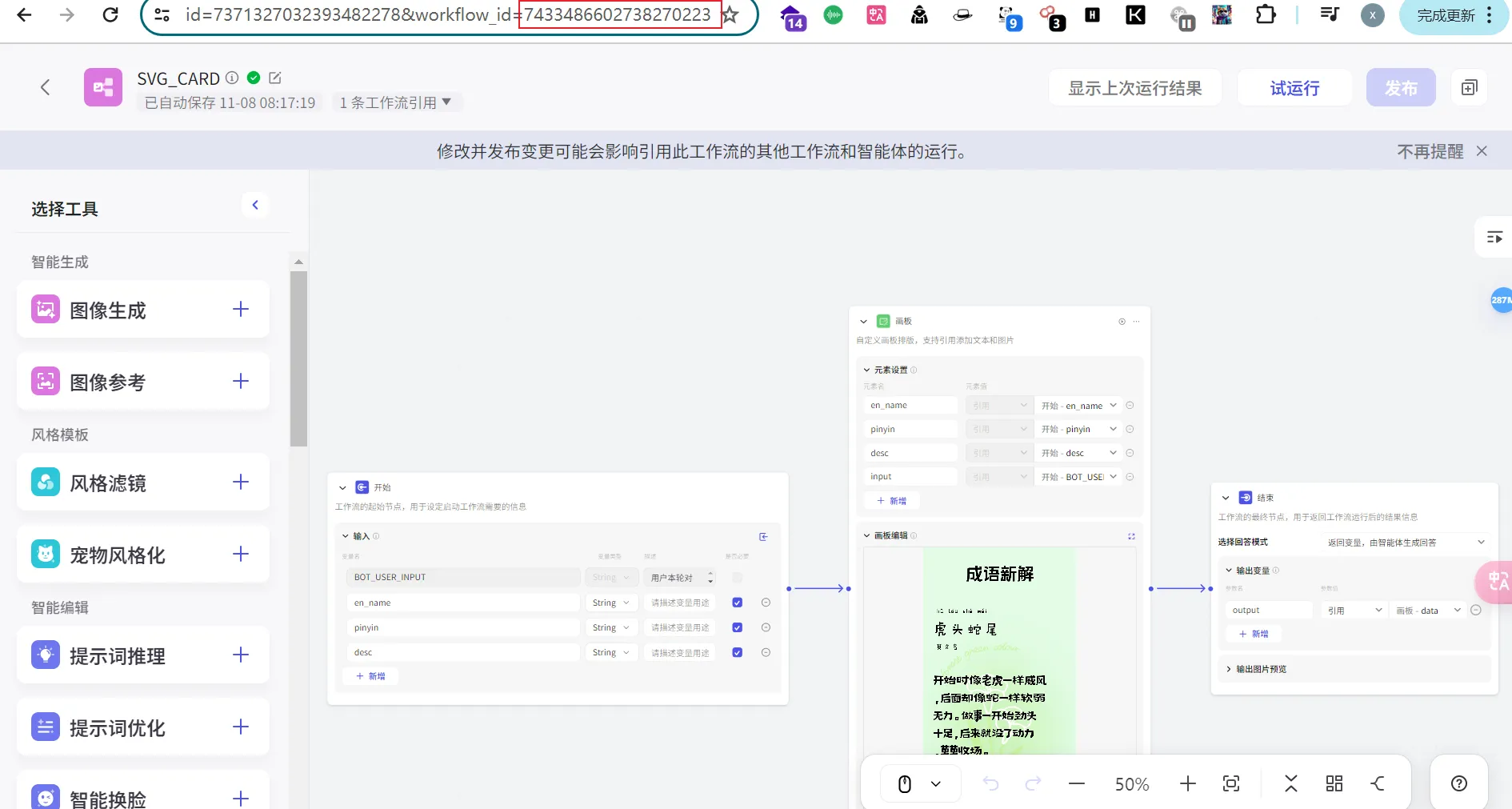Collapse the 输出变量 section

coord(1229,571)
